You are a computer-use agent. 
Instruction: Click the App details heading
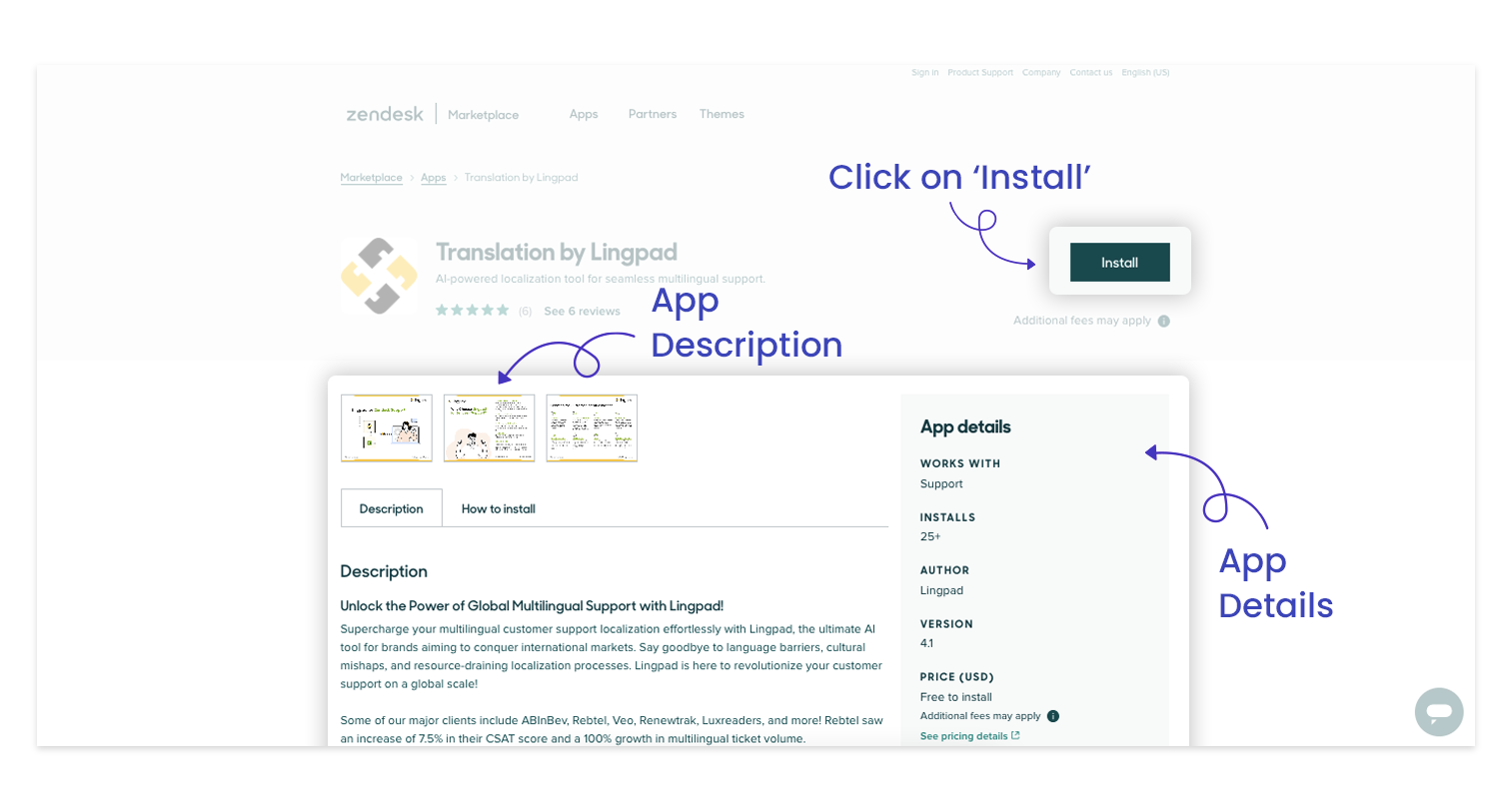click(965, 426)
